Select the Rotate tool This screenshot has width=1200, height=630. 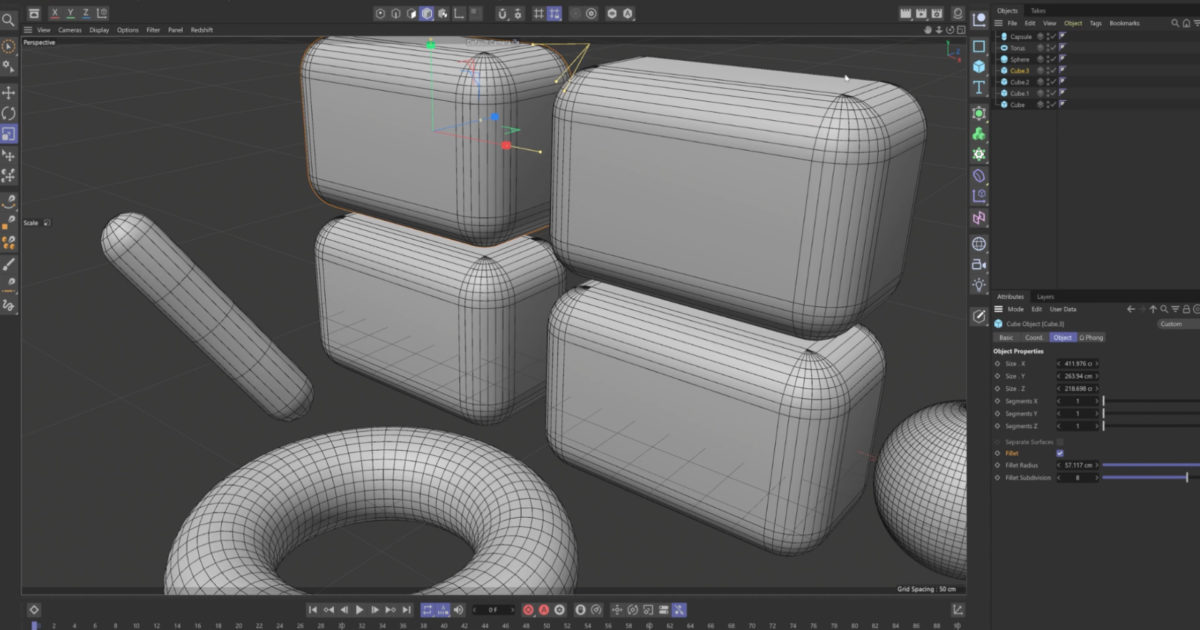tap(8, 112)
